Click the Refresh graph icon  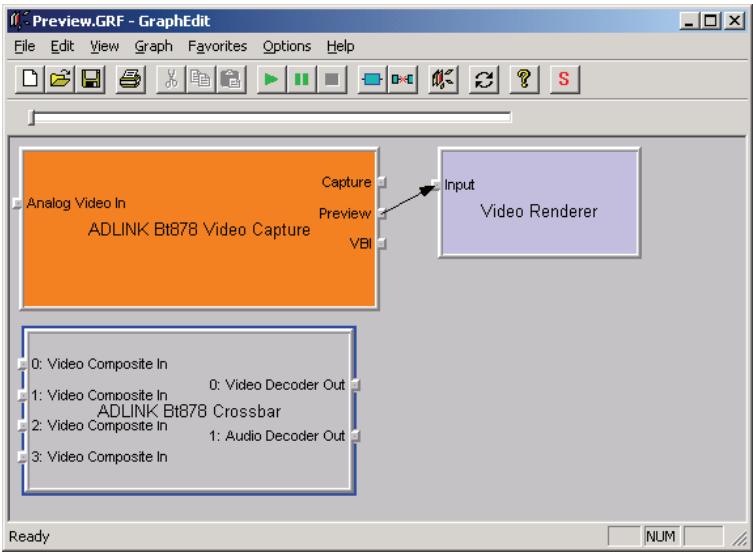coord(484,79)
